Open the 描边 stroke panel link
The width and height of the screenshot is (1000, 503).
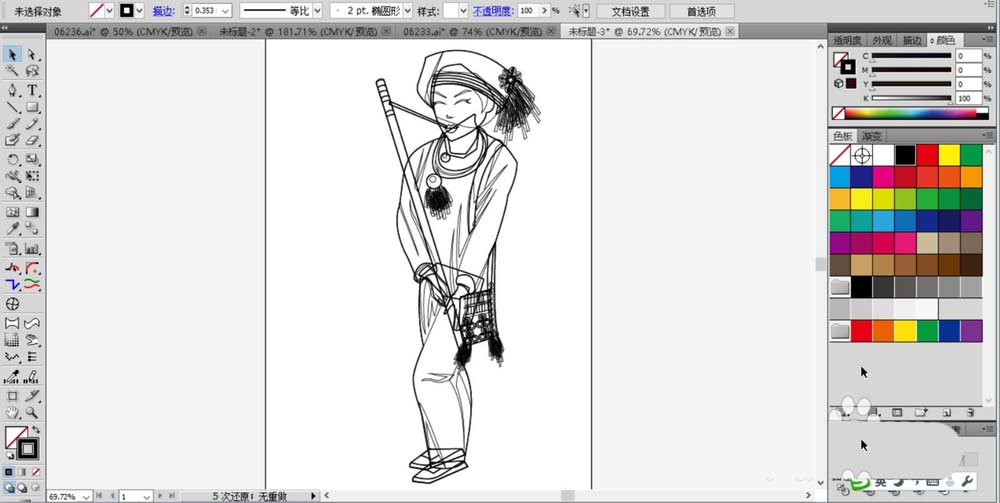click(163, 11)
